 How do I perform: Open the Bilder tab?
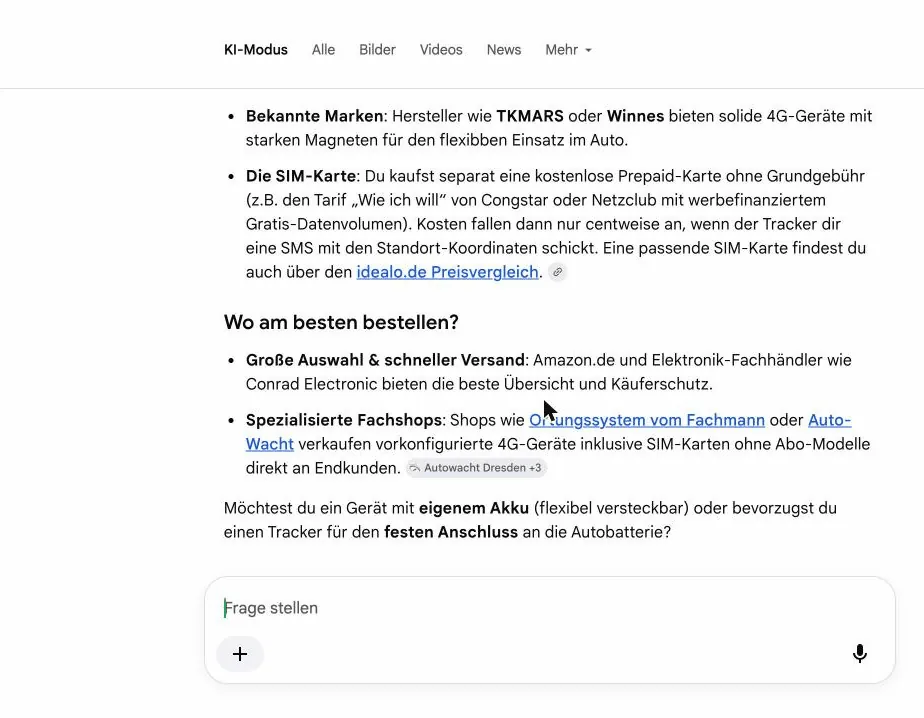[377, 50]
